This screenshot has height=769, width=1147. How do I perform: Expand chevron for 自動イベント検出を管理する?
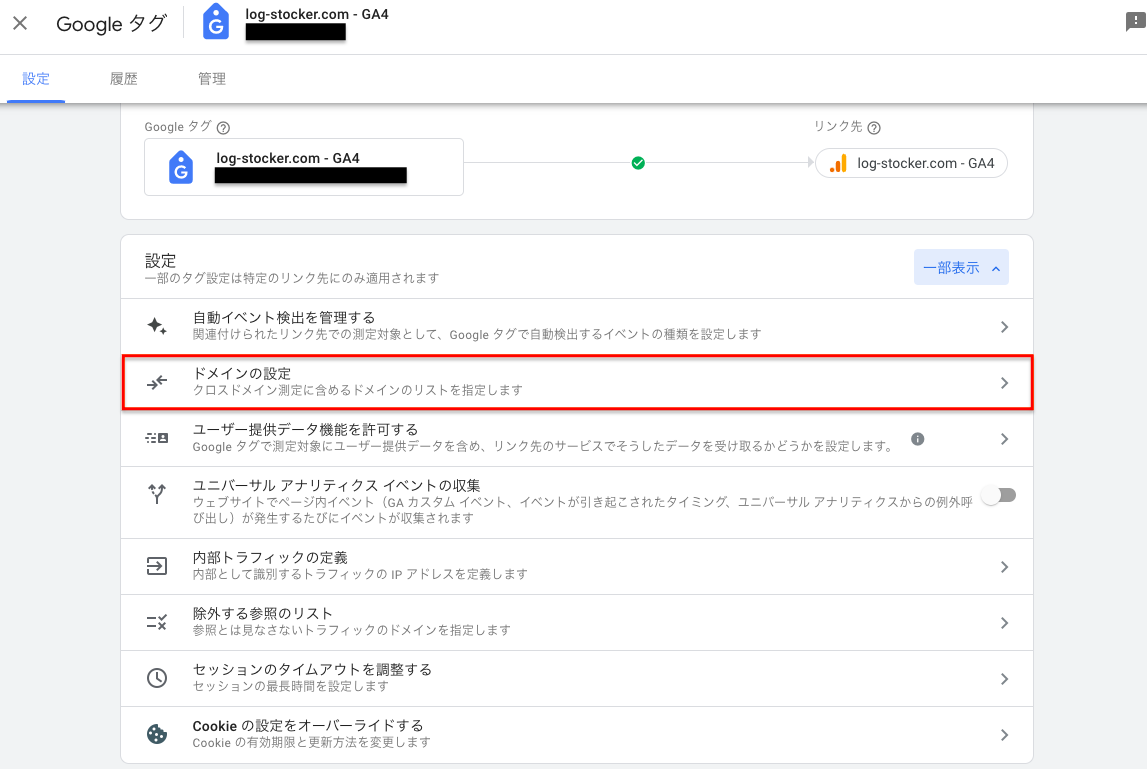point(1004,327)
